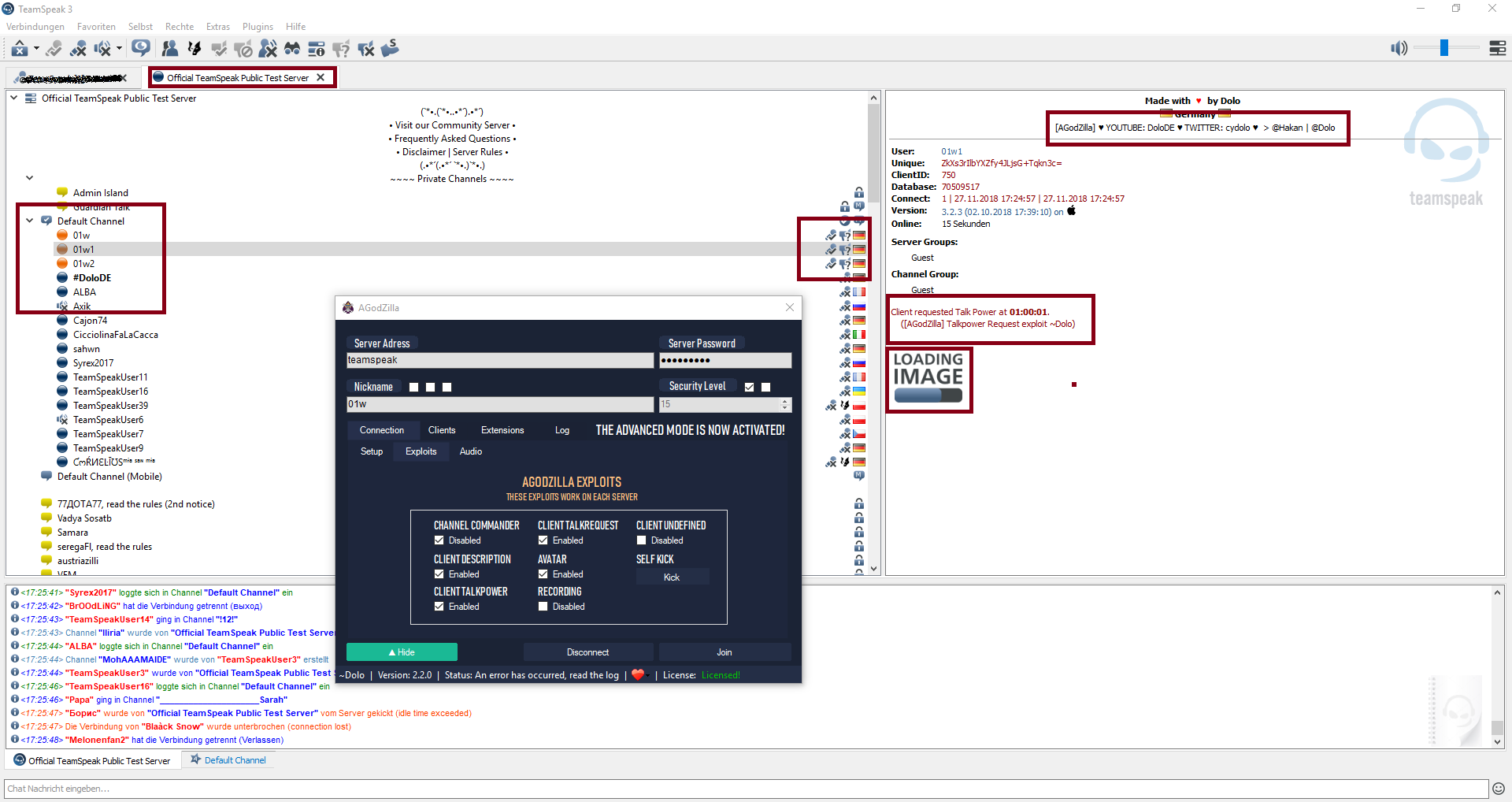Open the dropdown arrow beside mute speakers
Viewport: 1512px width, 802px height.
119,49
